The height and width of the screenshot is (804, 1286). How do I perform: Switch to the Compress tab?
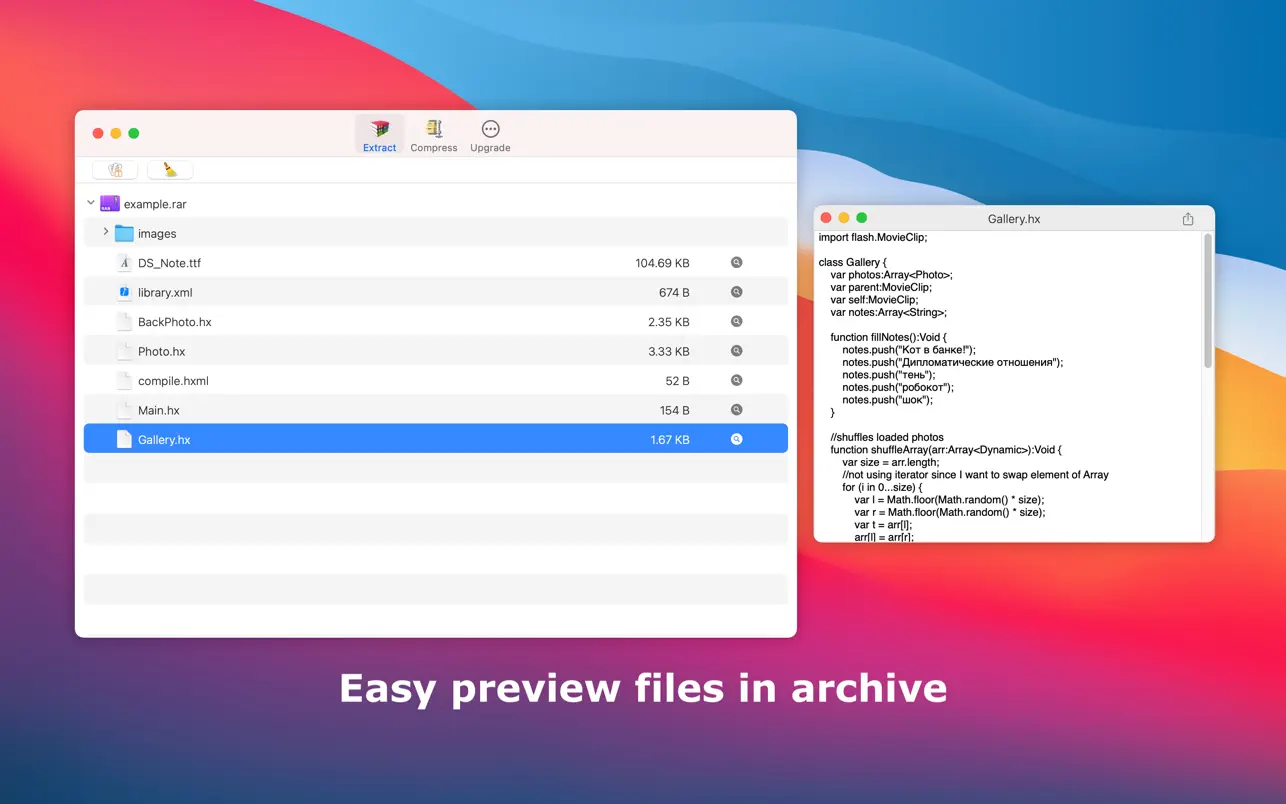click(433, 135)
